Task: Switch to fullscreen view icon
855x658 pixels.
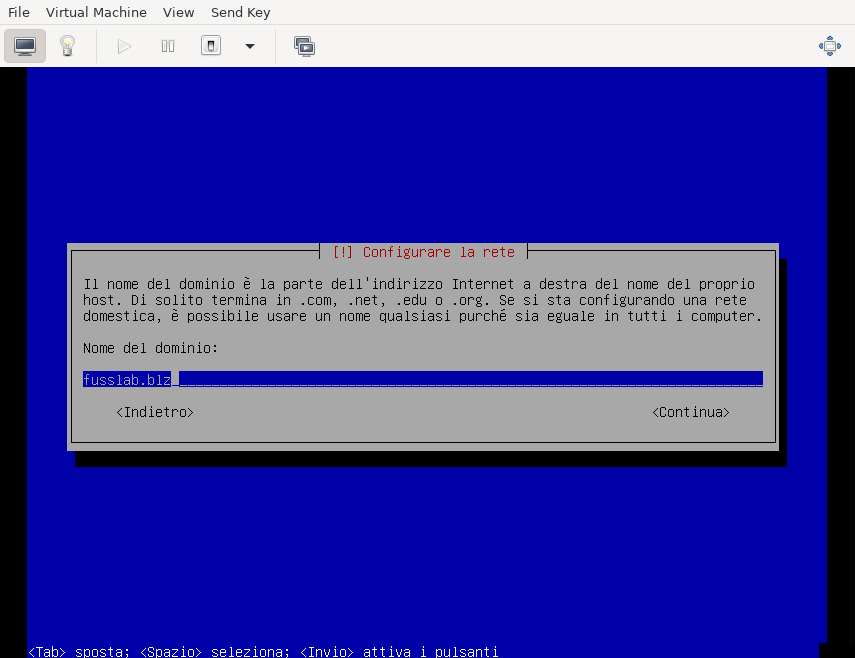Action: tap(829, 46)
